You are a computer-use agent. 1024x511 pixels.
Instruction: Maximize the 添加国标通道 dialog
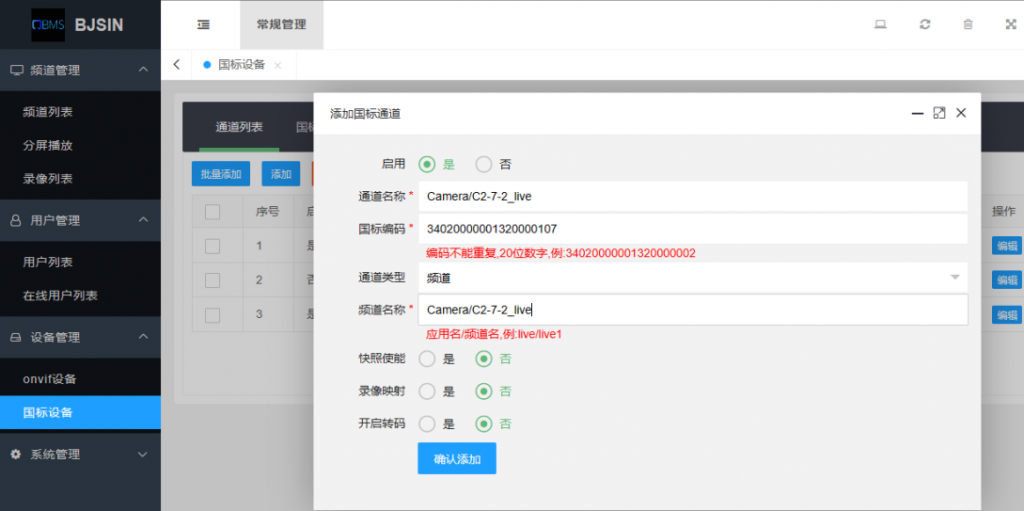click(x=939, y=113)
